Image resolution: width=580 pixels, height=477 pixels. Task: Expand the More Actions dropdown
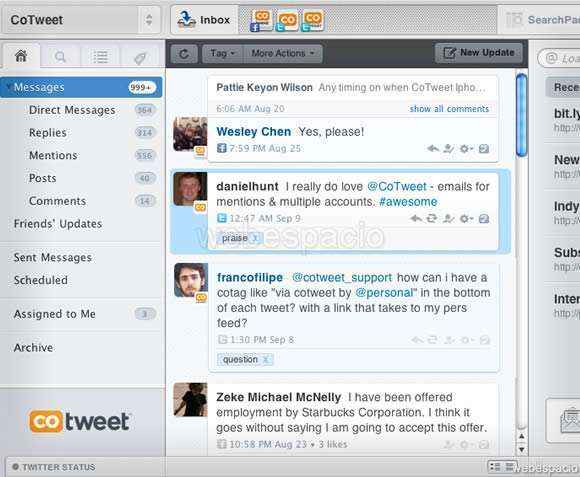(283, 54)
